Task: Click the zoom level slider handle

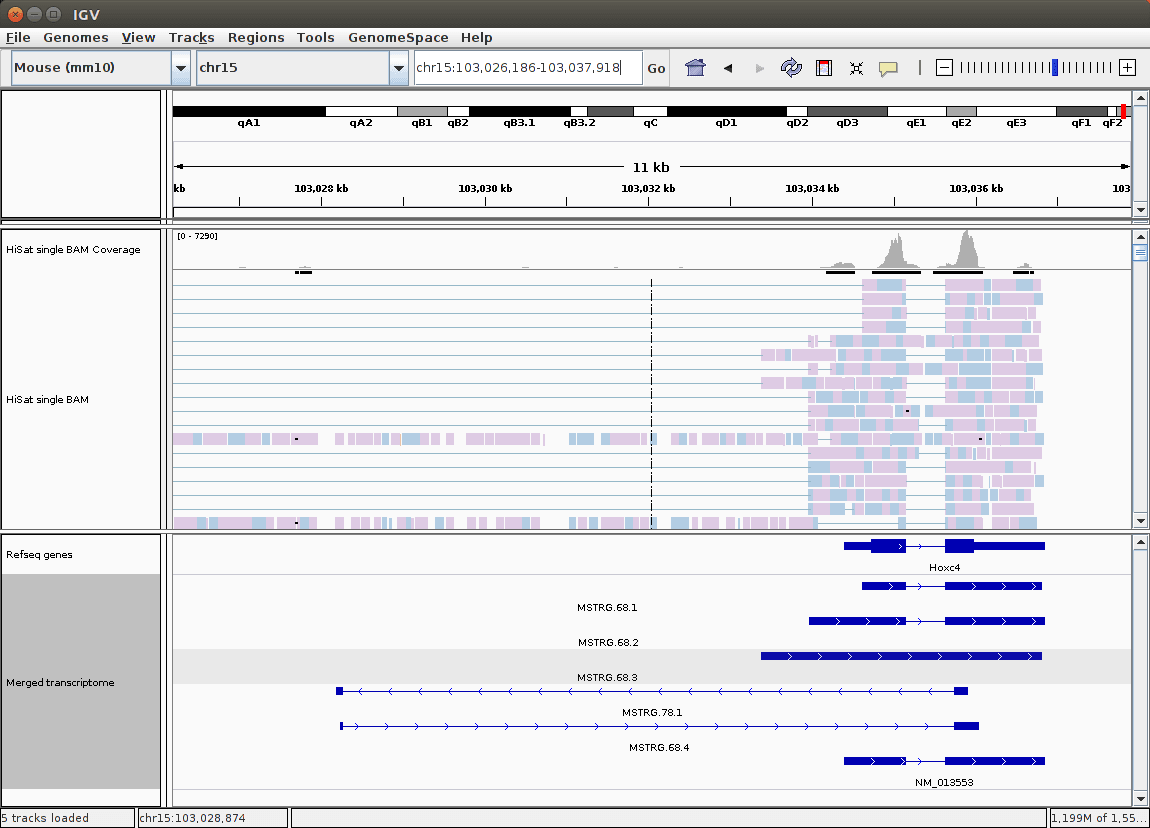Action: pos(1054,68)
